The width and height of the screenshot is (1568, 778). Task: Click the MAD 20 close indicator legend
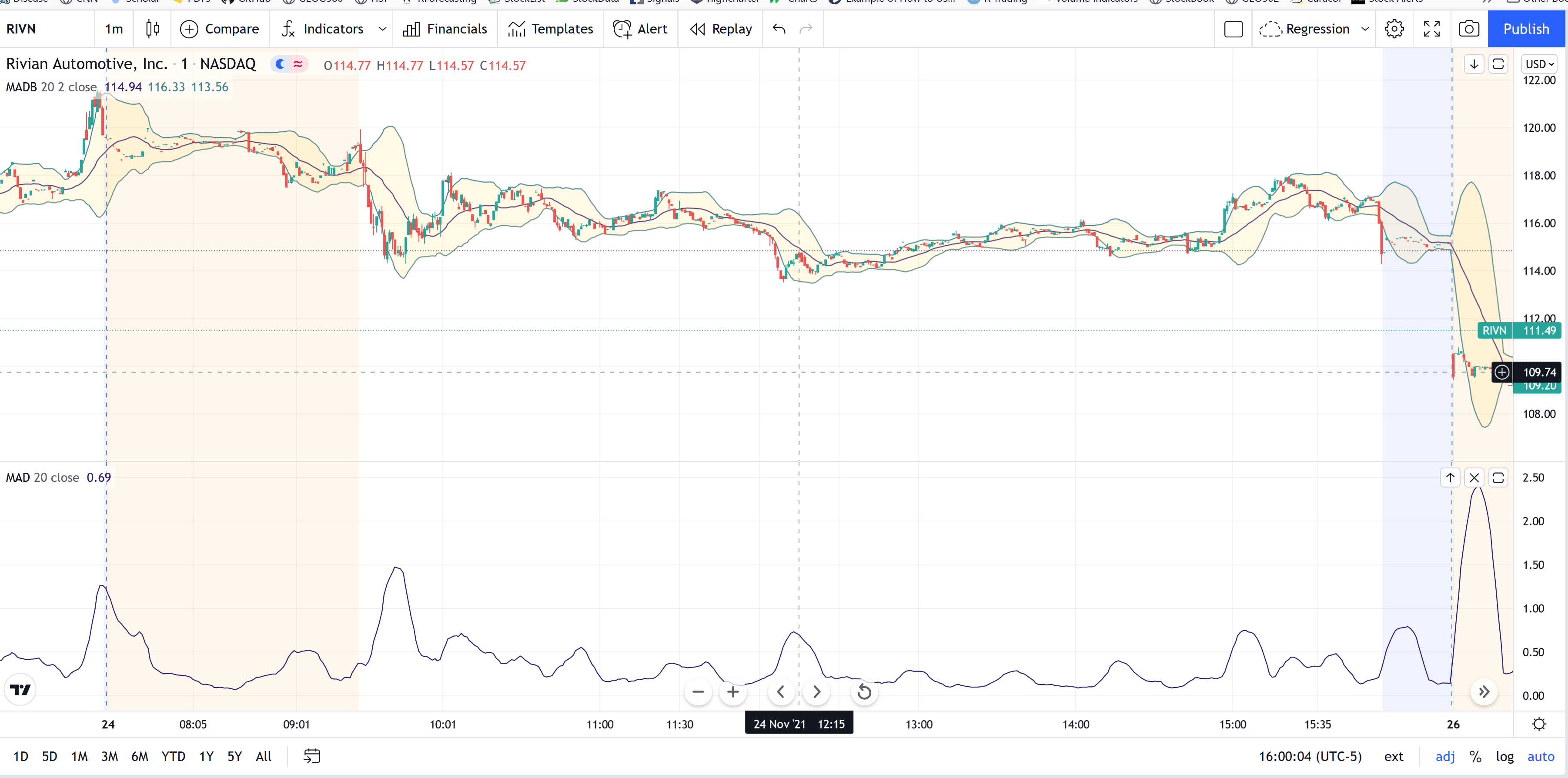click(x=43, y=478)
